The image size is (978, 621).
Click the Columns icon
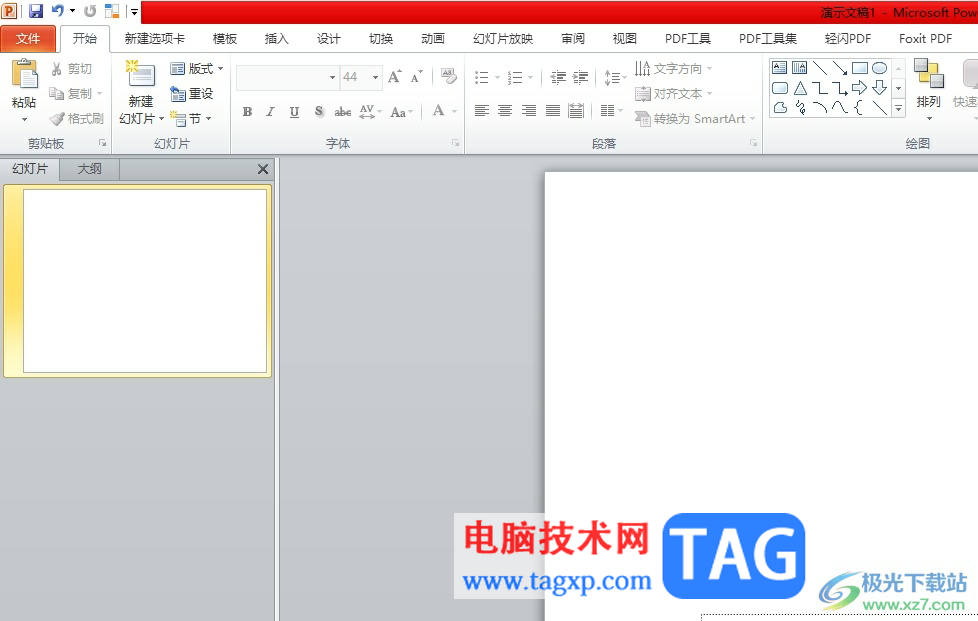608,111
